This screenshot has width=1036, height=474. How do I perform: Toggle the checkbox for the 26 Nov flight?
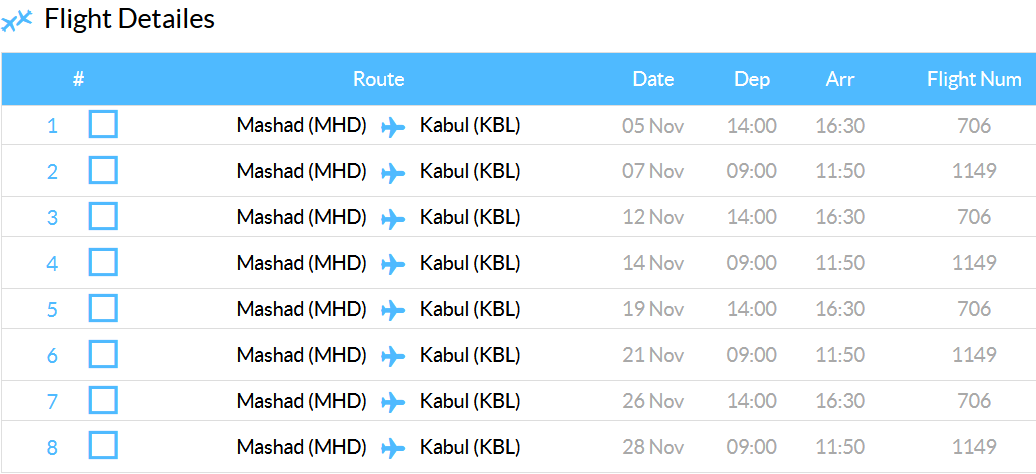pyautogui.click(x=103, y=399)
